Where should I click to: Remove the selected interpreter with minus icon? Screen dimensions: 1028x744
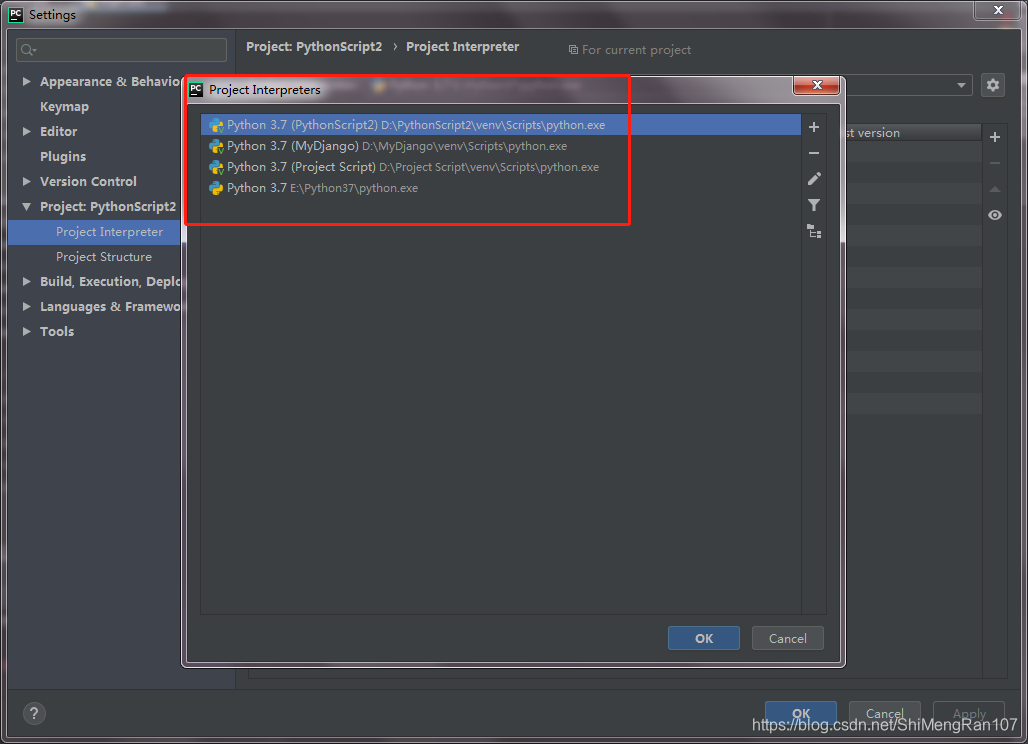tap(814, 153)
